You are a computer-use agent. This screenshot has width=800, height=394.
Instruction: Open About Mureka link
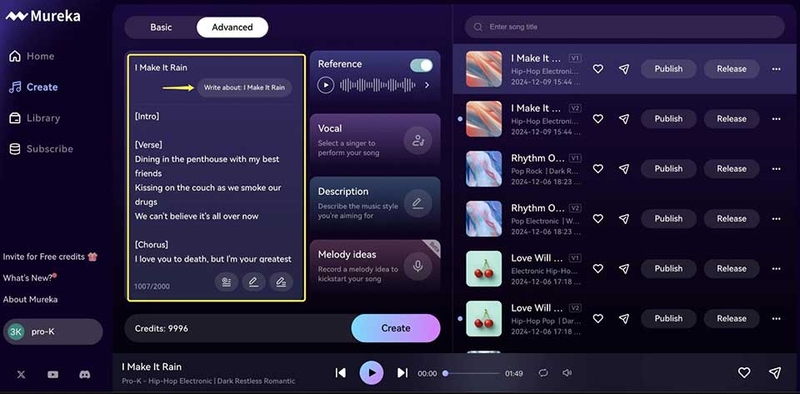coord(30,300)
